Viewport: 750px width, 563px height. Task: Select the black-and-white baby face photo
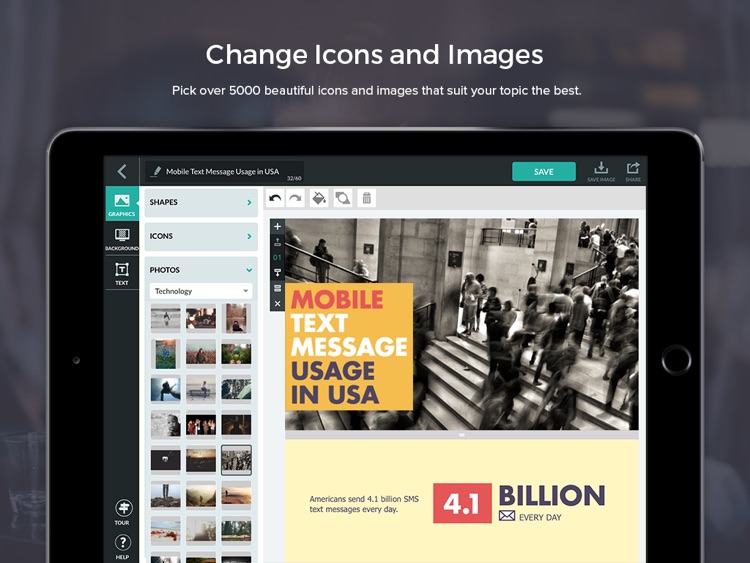point(165,424)
